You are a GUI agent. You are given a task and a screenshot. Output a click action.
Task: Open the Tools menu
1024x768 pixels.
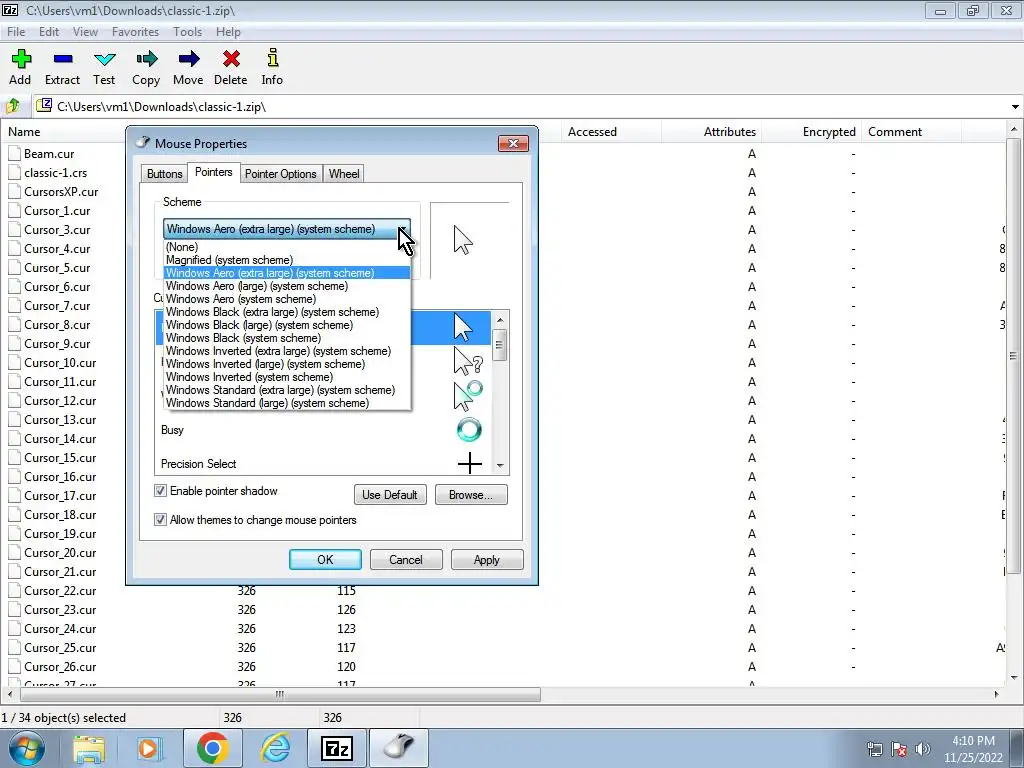click(187, 31)
